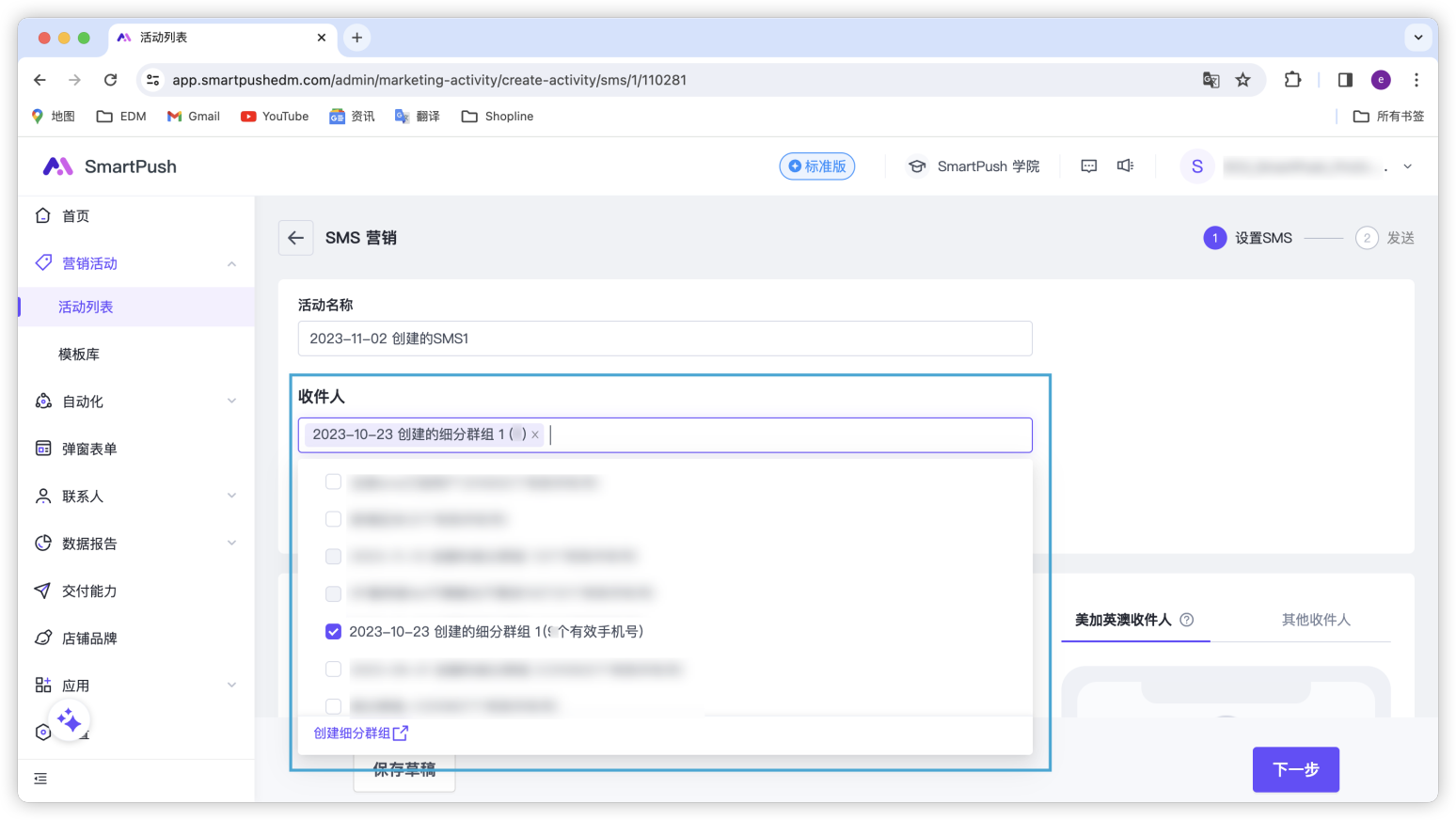Switch to the 其他收件人 tab

coord(1315,620)
